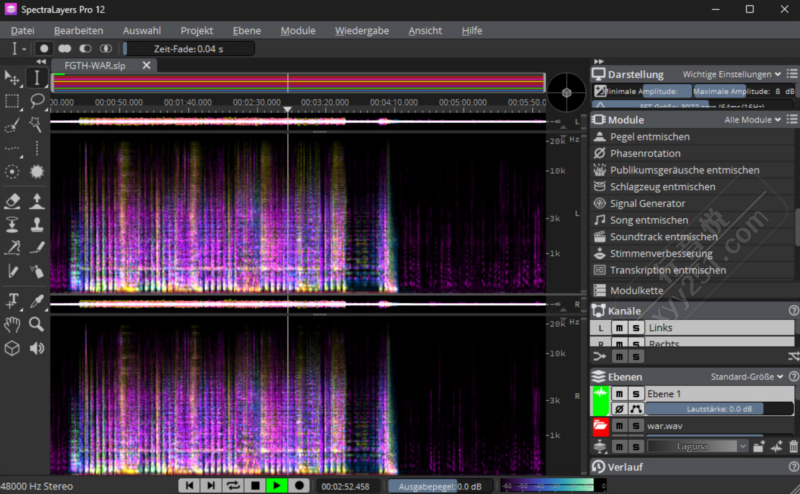Solo the Ebene 1 layer
This screenshot has height=494, width=800.
click(636, 393)
